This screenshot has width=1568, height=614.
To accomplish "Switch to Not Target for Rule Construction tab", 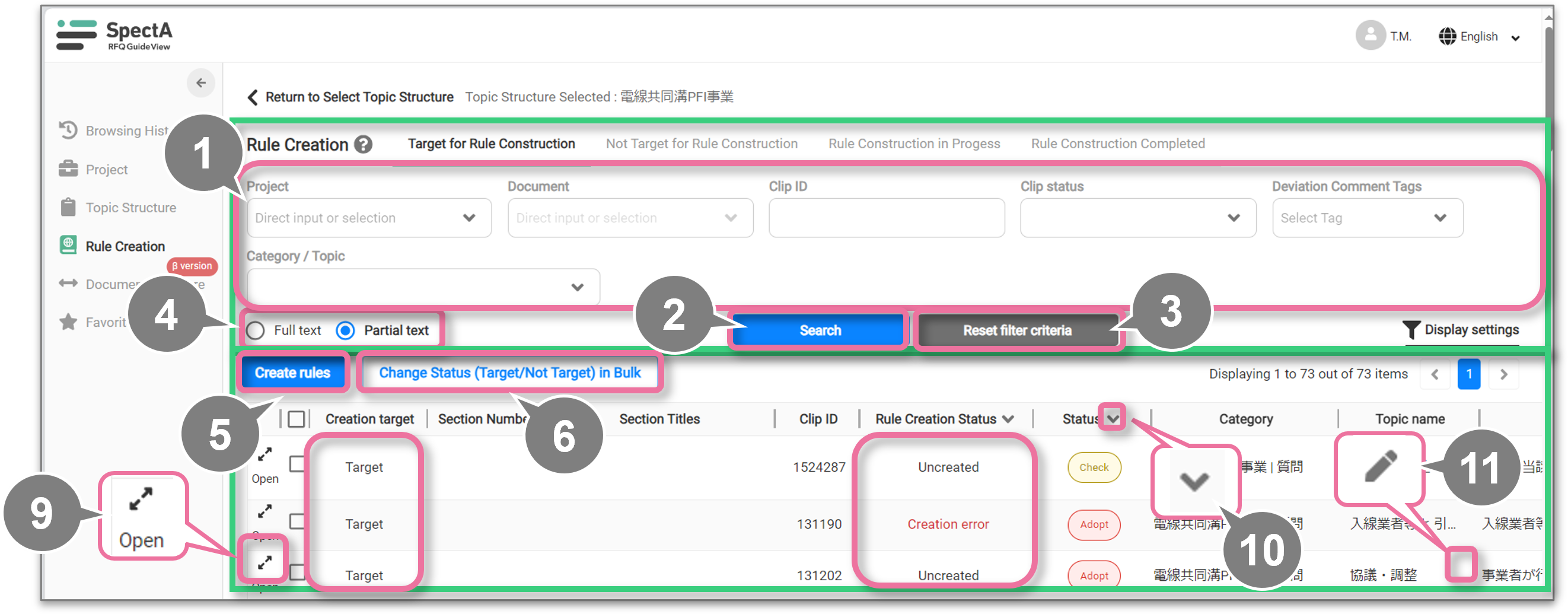I will pos(701,144).
